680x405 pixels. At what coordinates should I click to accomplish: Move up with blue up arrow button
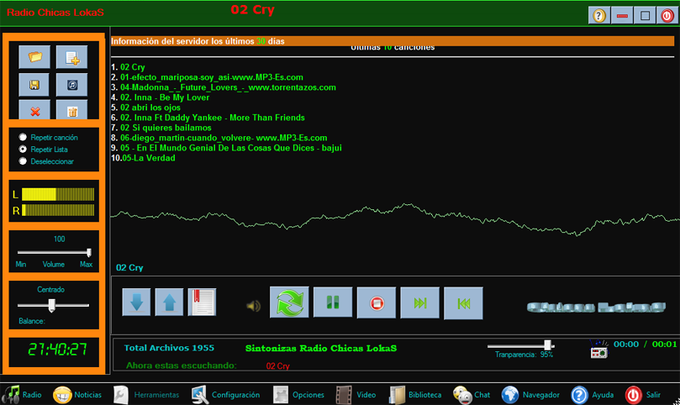click(169, 302)
